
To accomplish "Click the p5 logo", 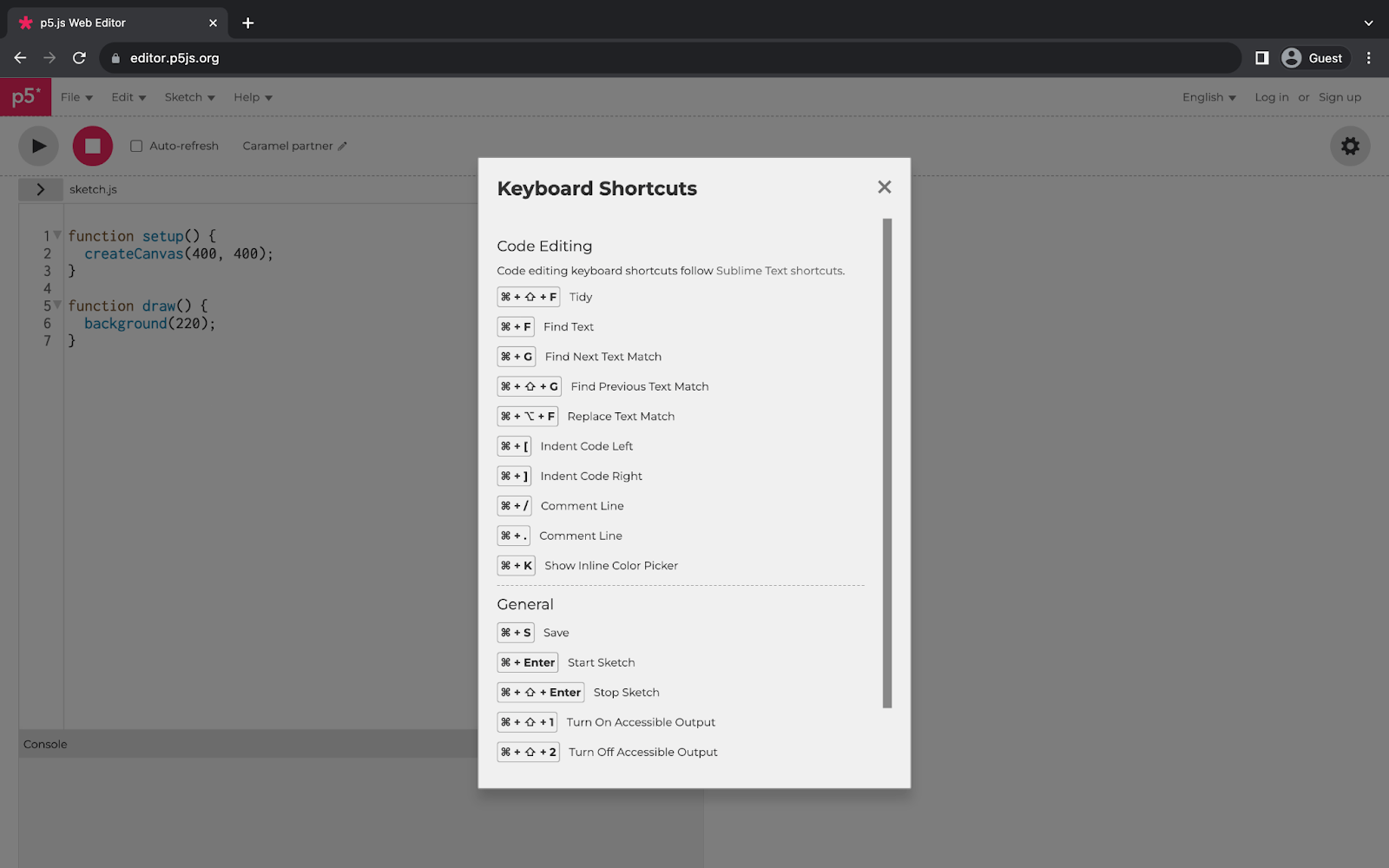I will pyautogui.click(x=25, y=96).
